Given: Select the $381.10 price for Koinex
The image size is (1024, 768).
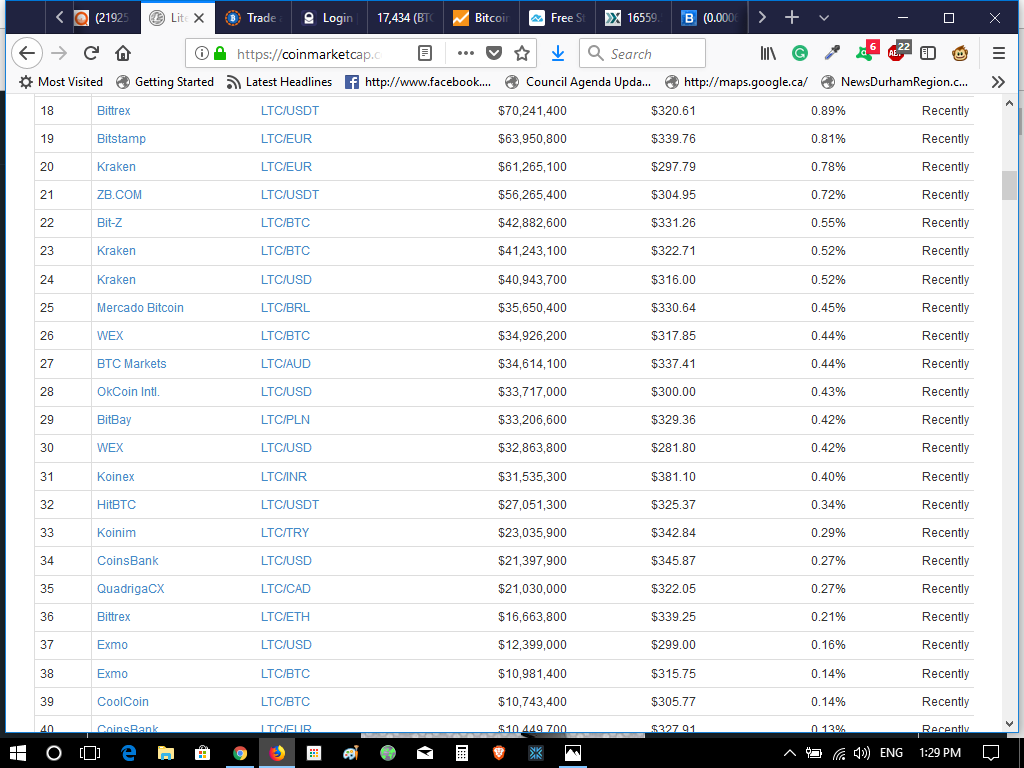Looking at the screenshot, I should click(x=673, y=477).
